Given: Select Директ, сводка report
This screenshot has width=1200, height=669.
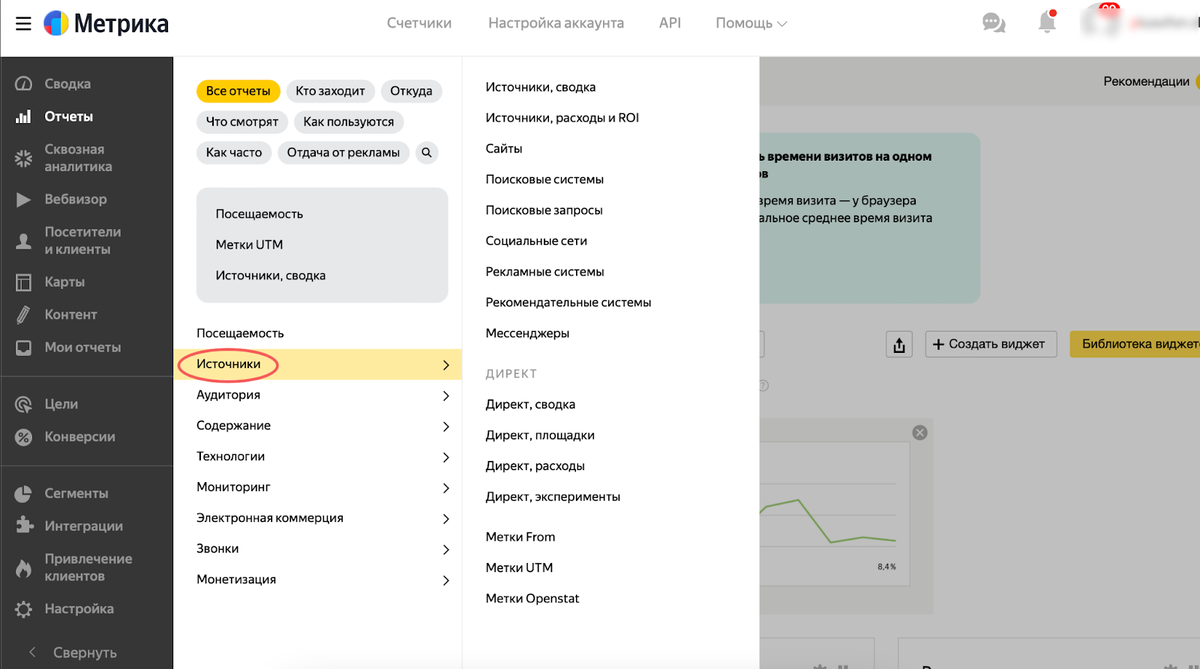Looking at the screenshot, I should click(x=530, y=405).
